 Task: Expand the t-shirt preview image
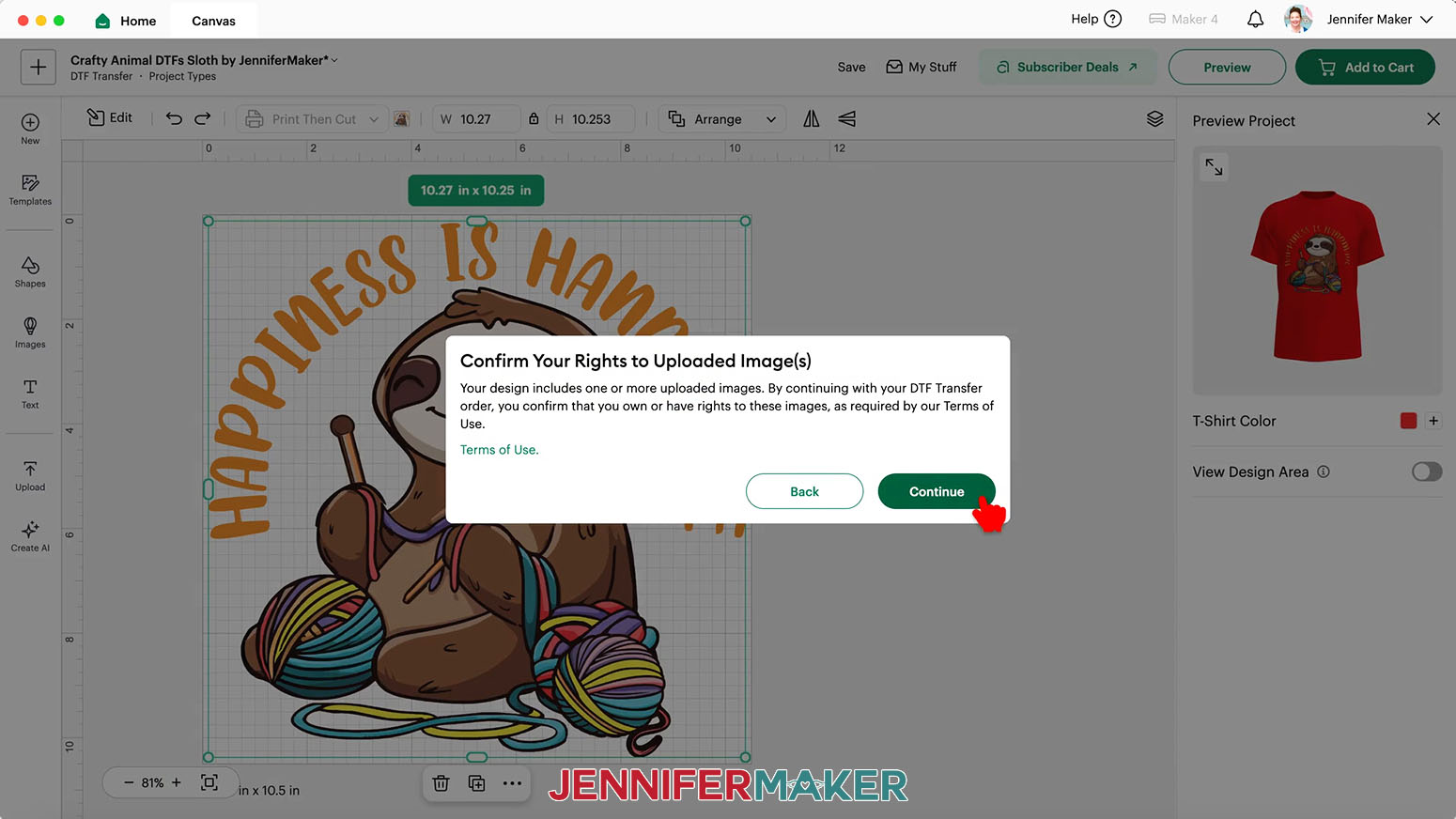click(1214, 167)
